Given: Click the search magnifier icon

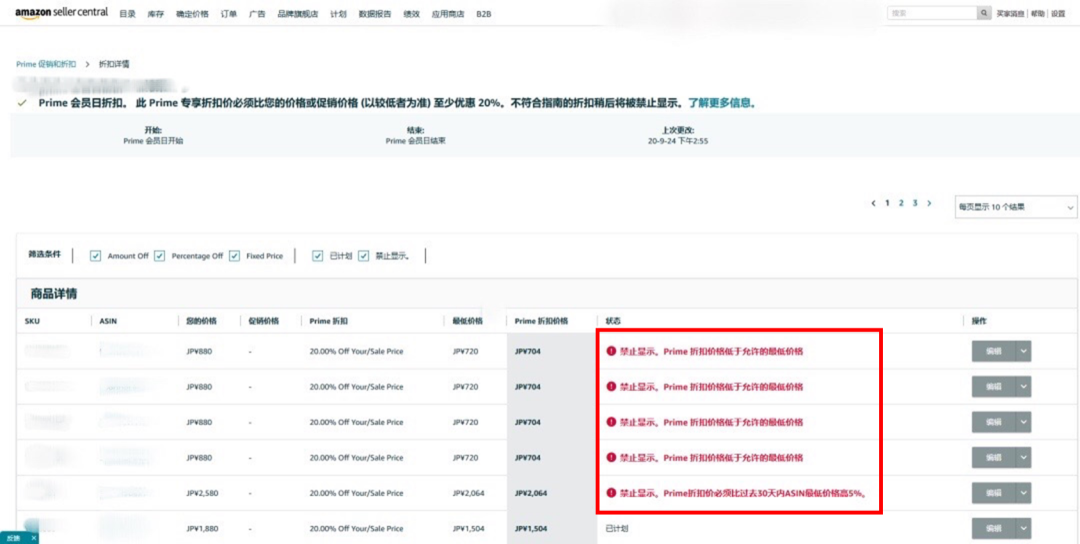Looking at the screenshot, I should pyautogui.click(x=984, y=13).
